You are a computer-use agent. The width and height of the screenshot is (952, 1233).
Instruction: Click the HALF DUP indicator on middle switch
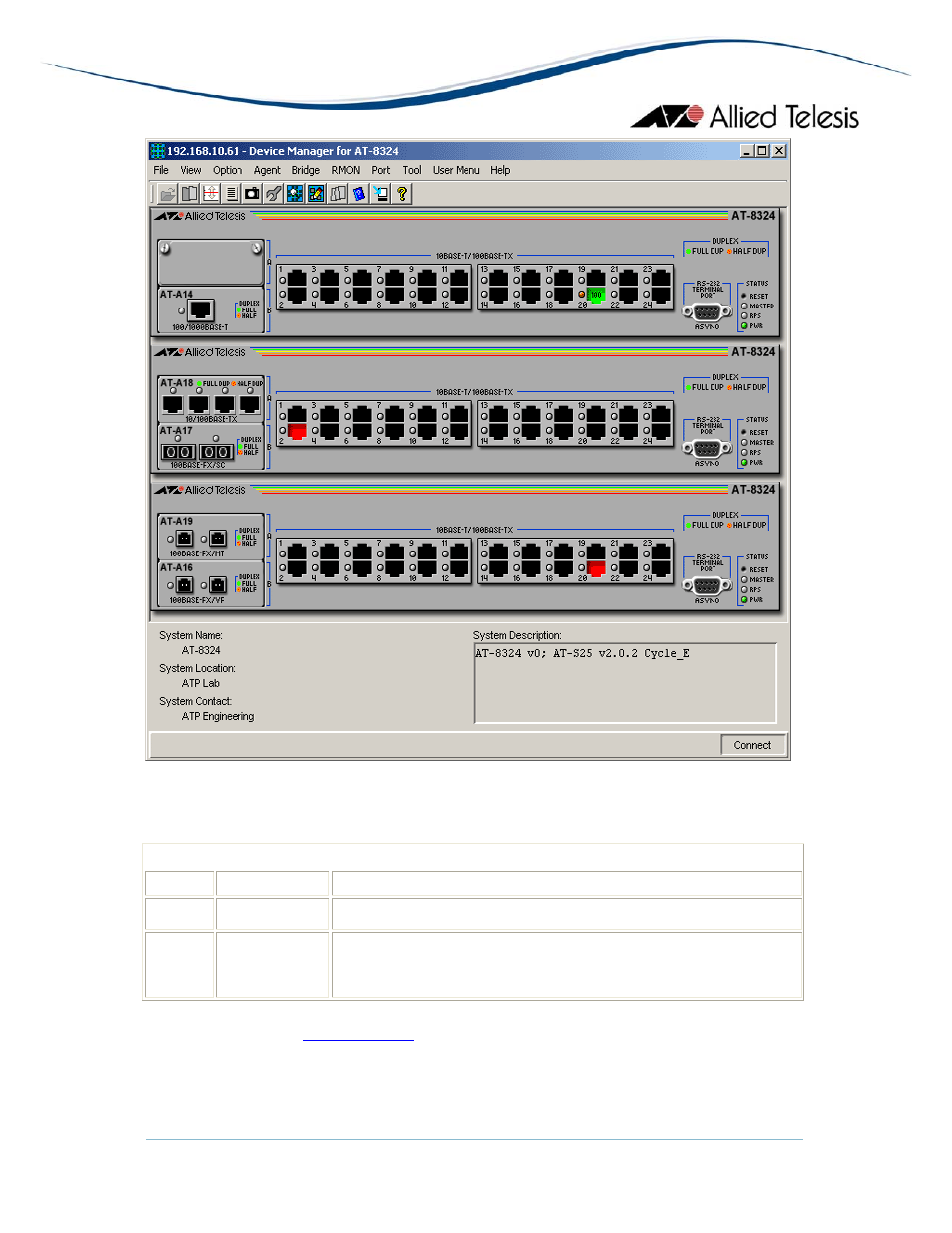pyautogui.click(x=747, y=387)
